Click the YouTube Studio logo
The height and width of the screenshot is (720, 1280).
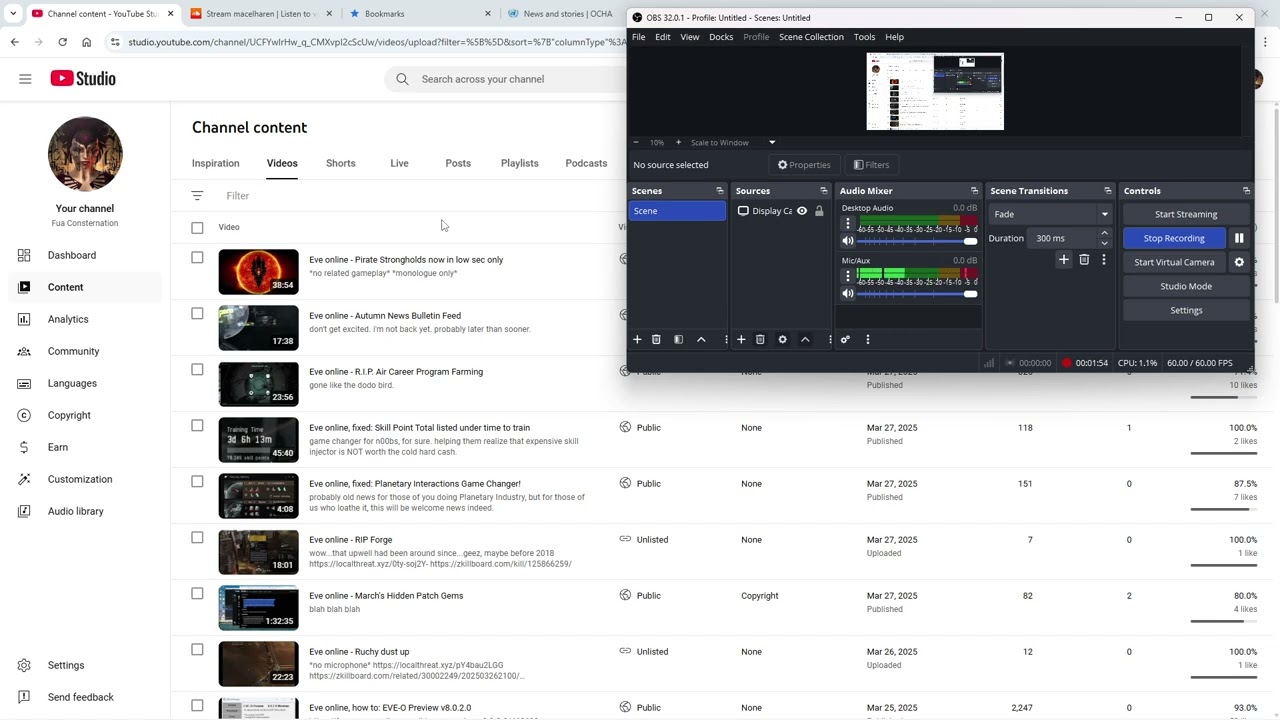point(83,79)
